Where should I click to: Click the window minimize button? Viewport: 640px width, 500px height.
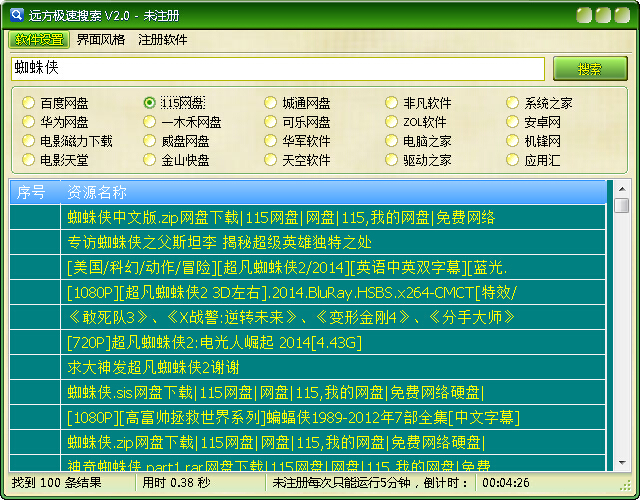point(584,16)
